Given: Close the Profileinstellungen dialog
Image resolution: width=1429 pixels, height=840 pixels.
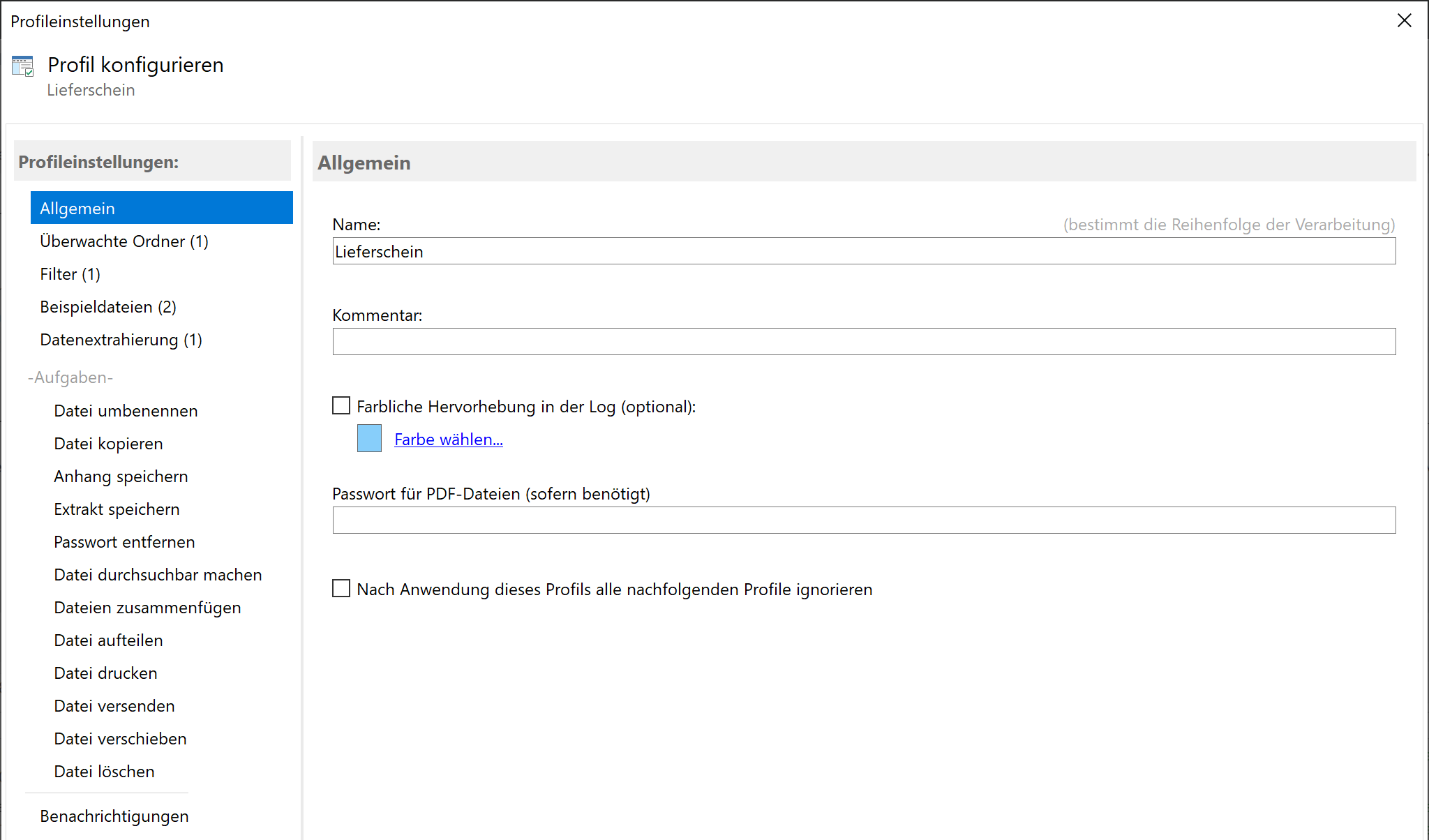Looking at the screenshot, I should (x=1405, y=21).
